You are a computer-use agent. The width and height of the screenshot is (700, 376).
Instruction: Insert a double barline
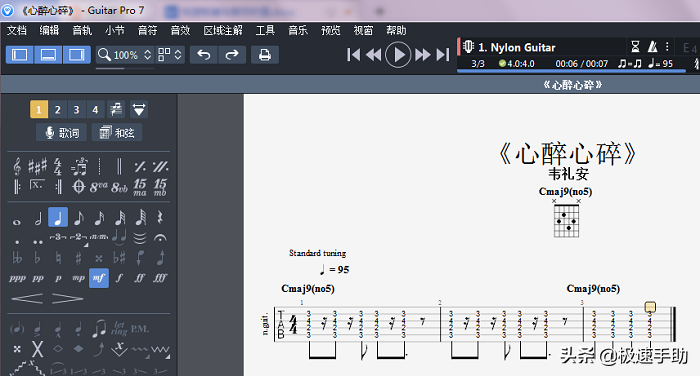(x=119, y=167)
